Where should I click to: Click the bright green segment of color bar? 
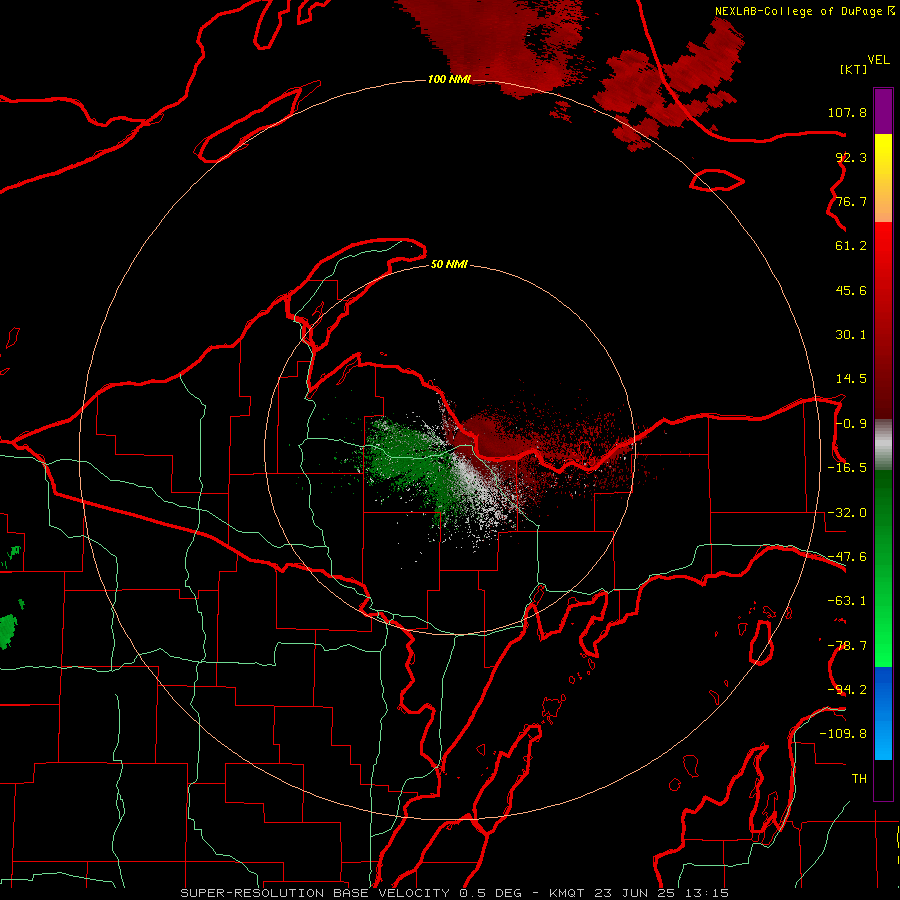click(883, 626)
